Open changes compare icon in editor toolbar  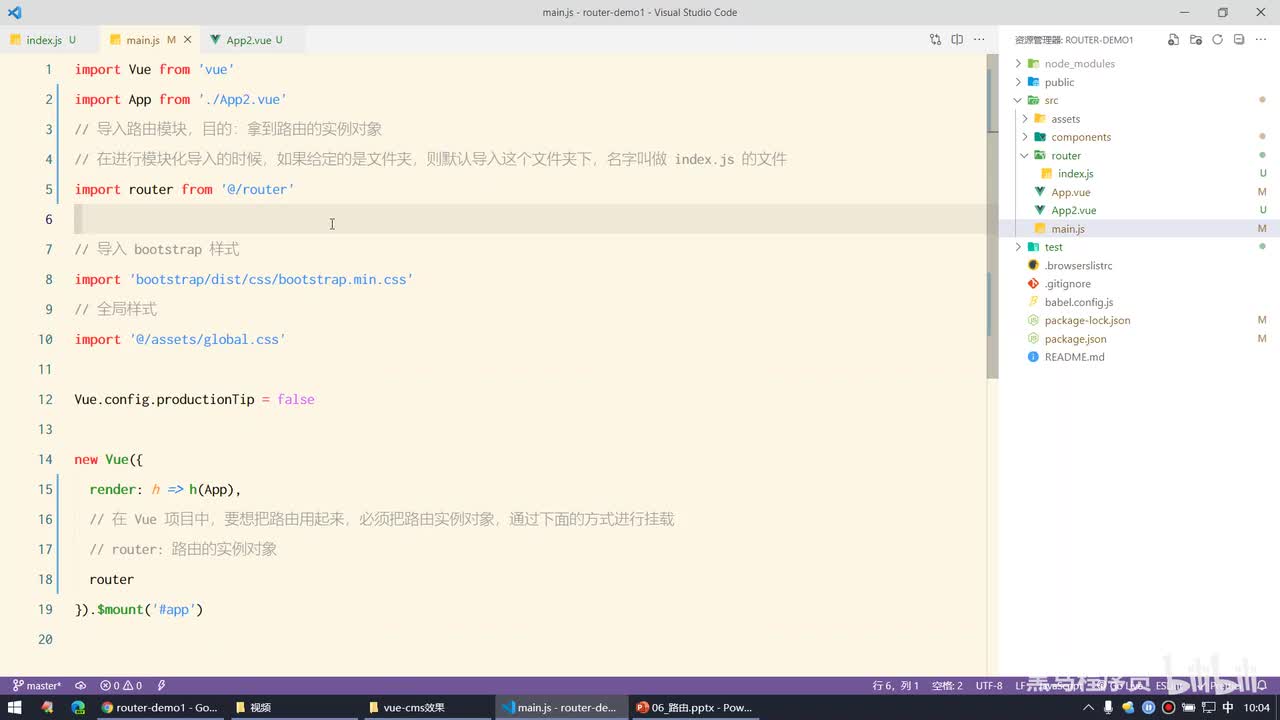(x=935, y=40)
